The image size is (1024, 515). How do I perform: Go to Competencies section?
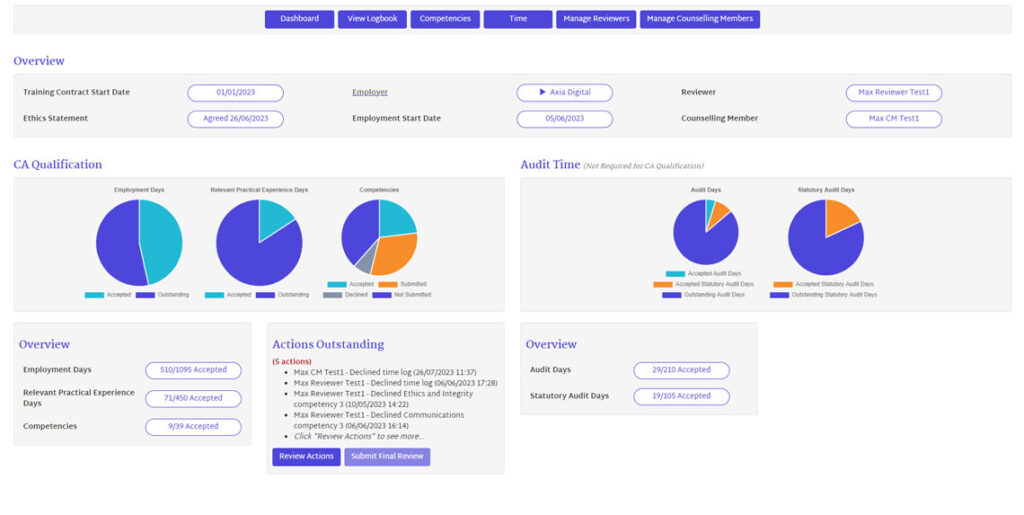(445, 19)
